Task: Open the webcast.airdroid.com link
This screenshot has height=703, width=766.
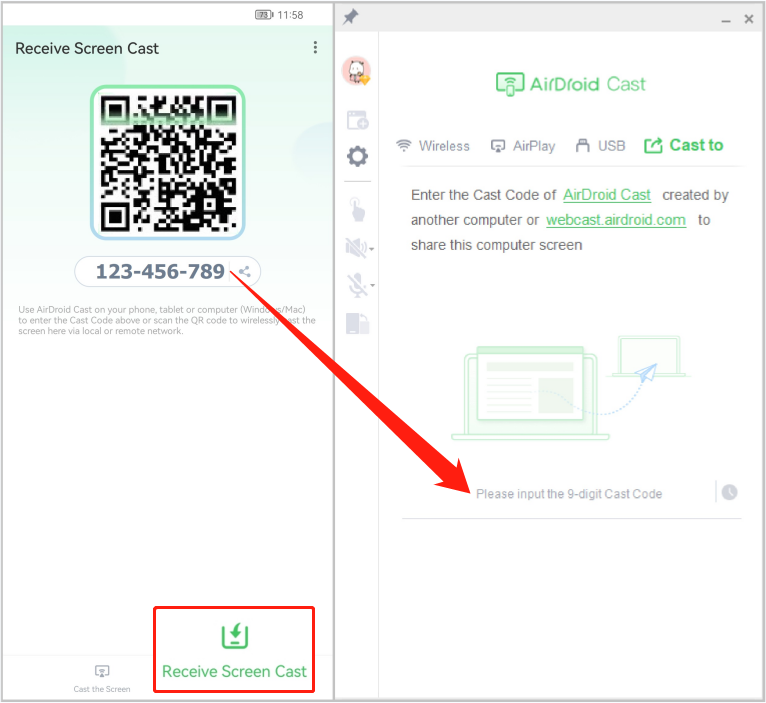Action: (616, 220)
